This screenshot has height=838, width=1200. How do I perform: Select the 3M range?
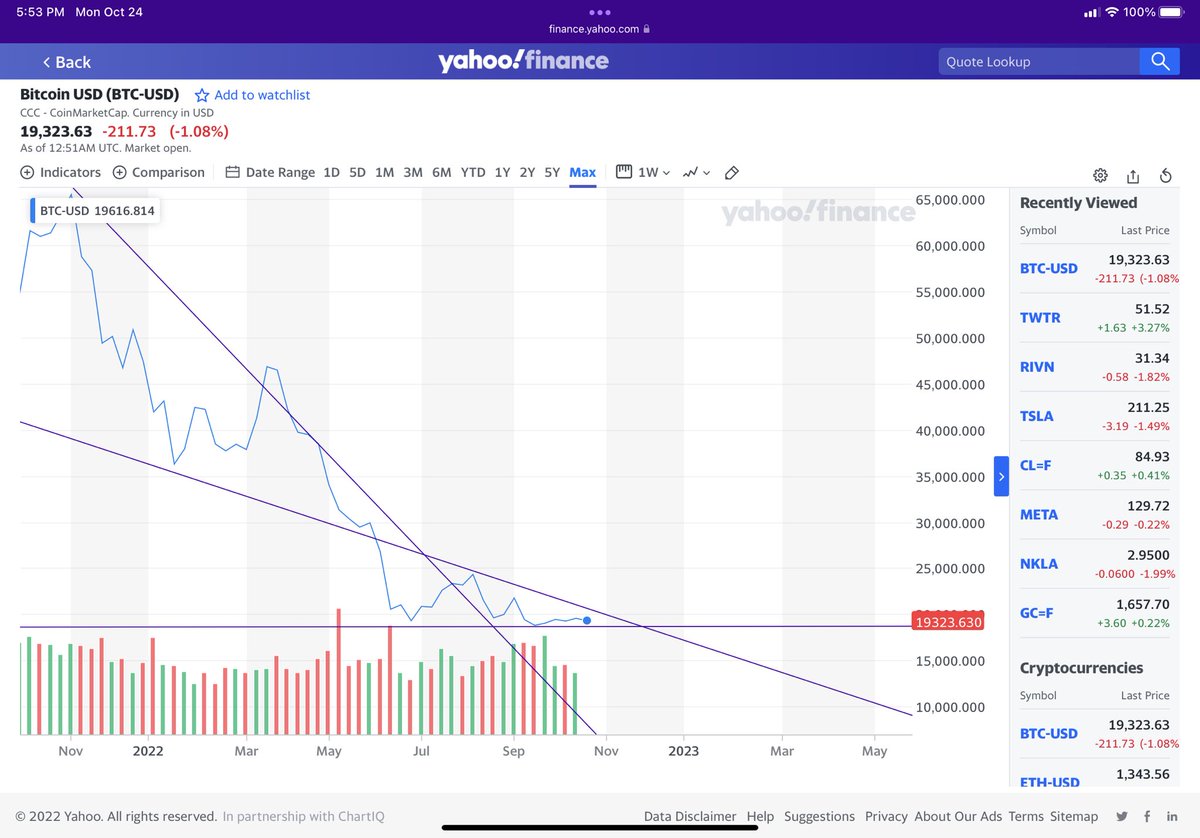413,172
